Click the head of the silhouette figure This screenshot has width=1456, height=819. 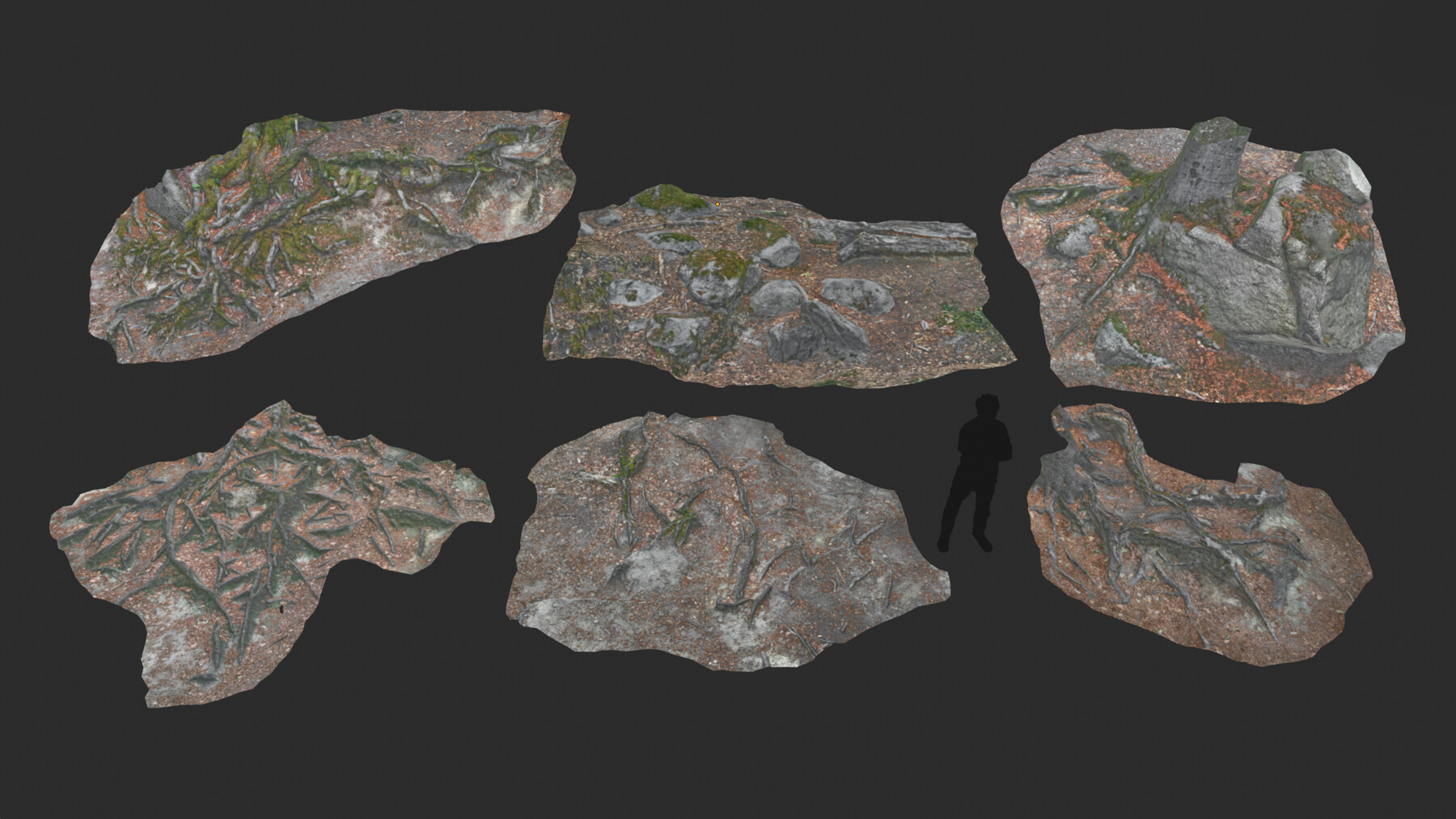point(985,408)
